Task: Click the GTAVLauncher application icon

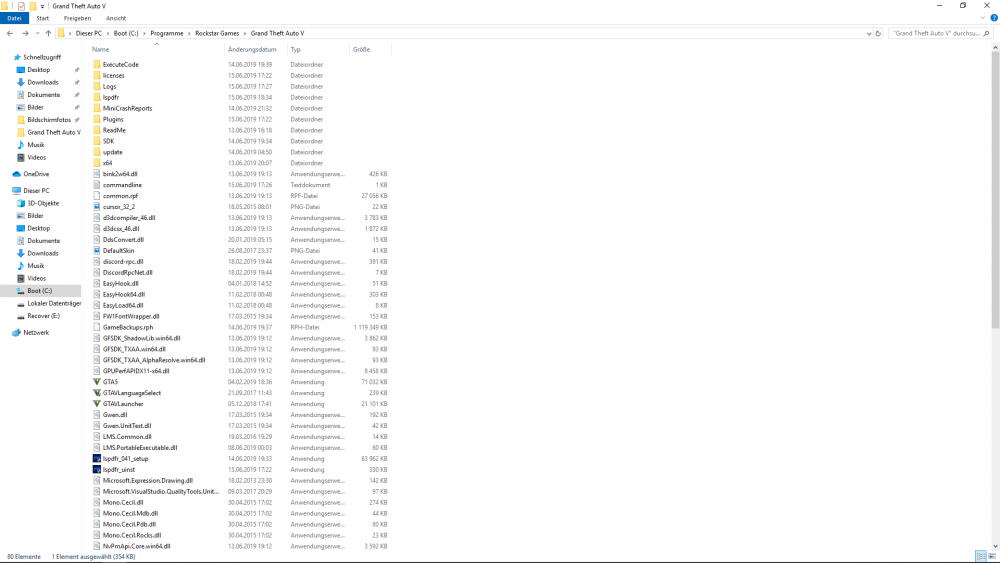Action: [97, 404]
